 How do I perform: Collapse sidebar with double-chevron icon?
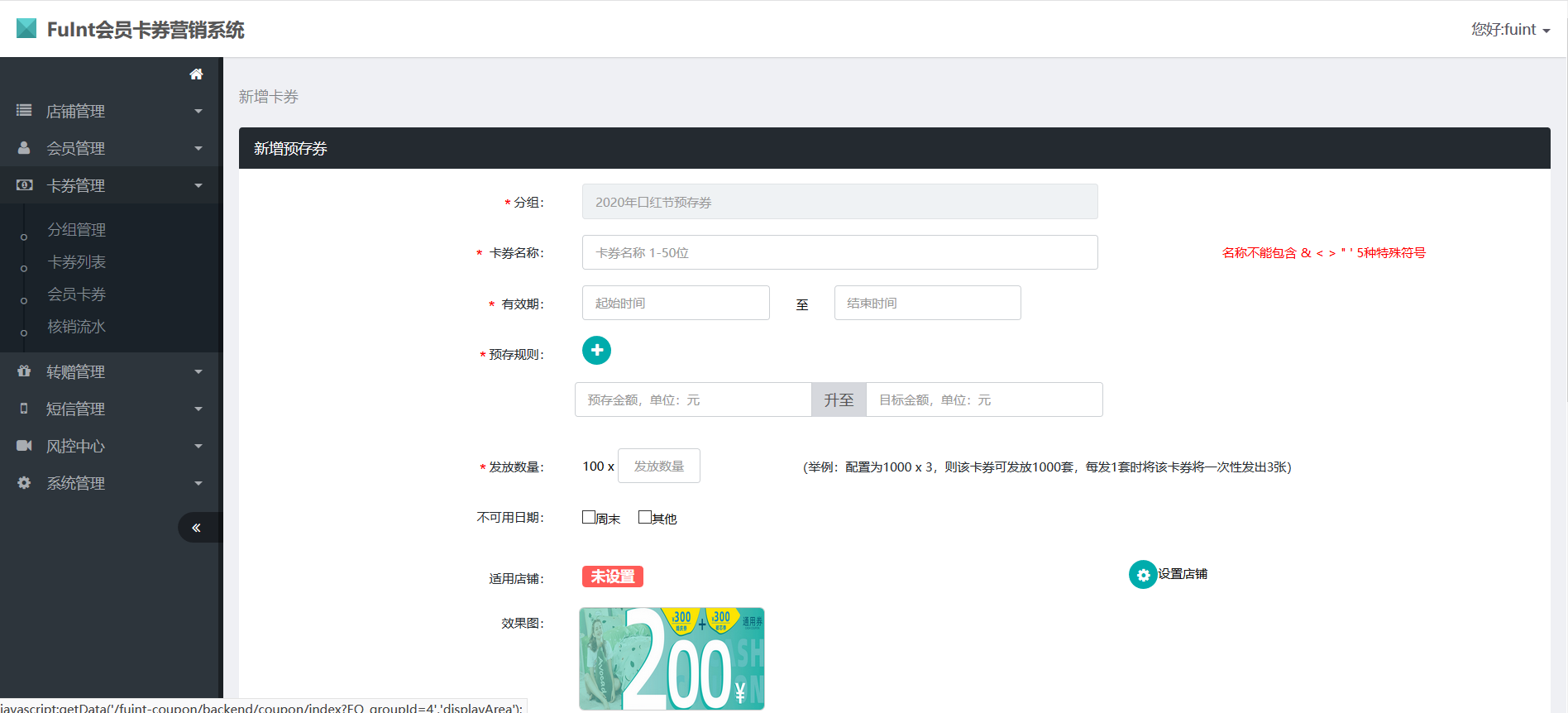point(197,528)
